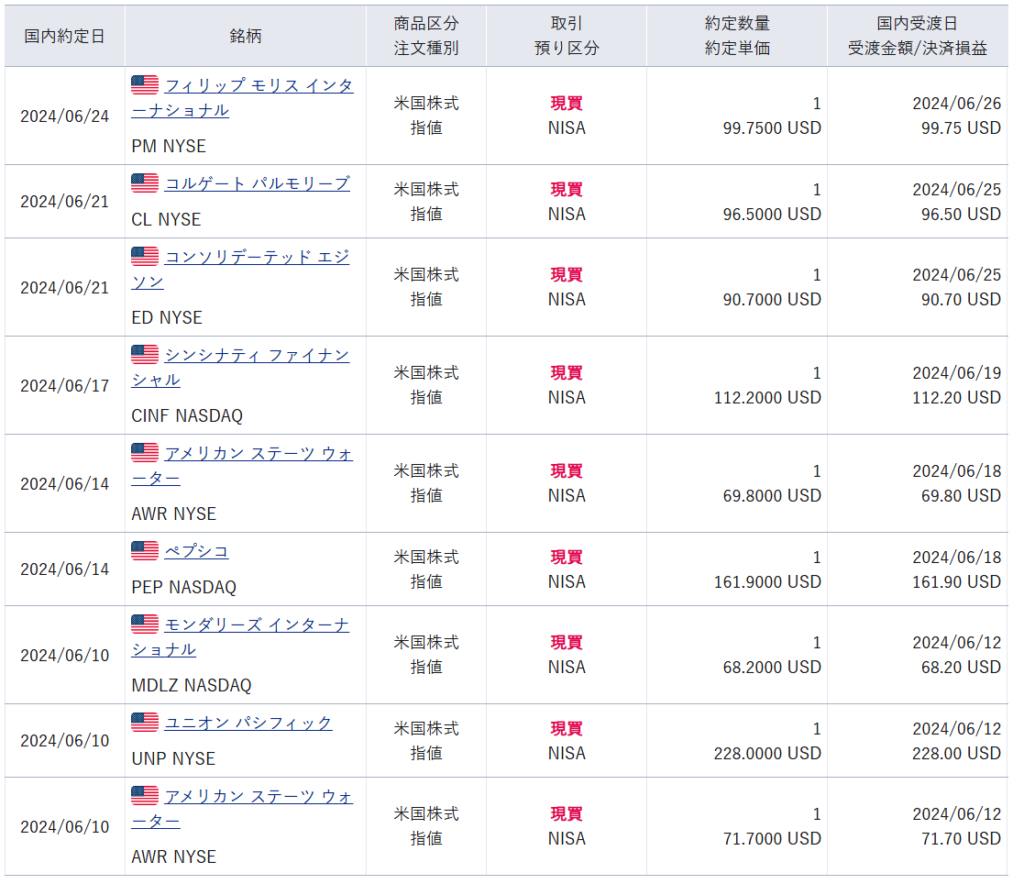
Task: Open the コンソリデーテッド エジソン stock page
Action: click(x=256, y=258)
